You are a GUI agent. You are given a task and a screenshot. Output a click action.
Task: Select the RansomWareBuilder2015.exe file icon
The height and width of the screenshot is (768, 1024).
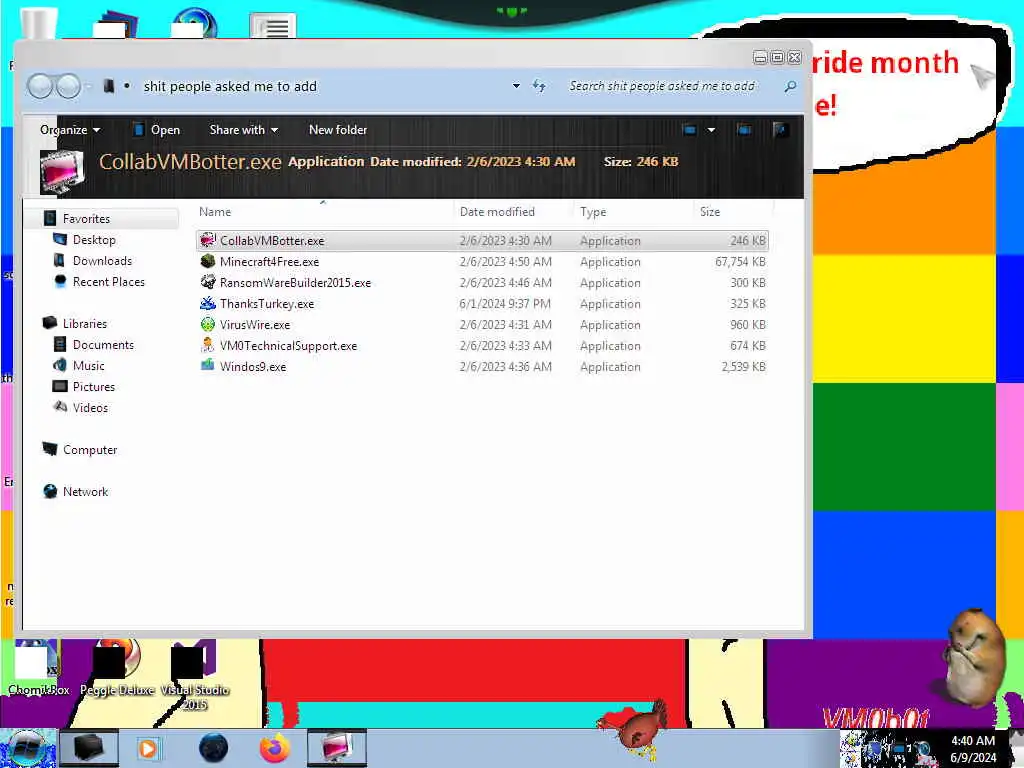(208, 282)
